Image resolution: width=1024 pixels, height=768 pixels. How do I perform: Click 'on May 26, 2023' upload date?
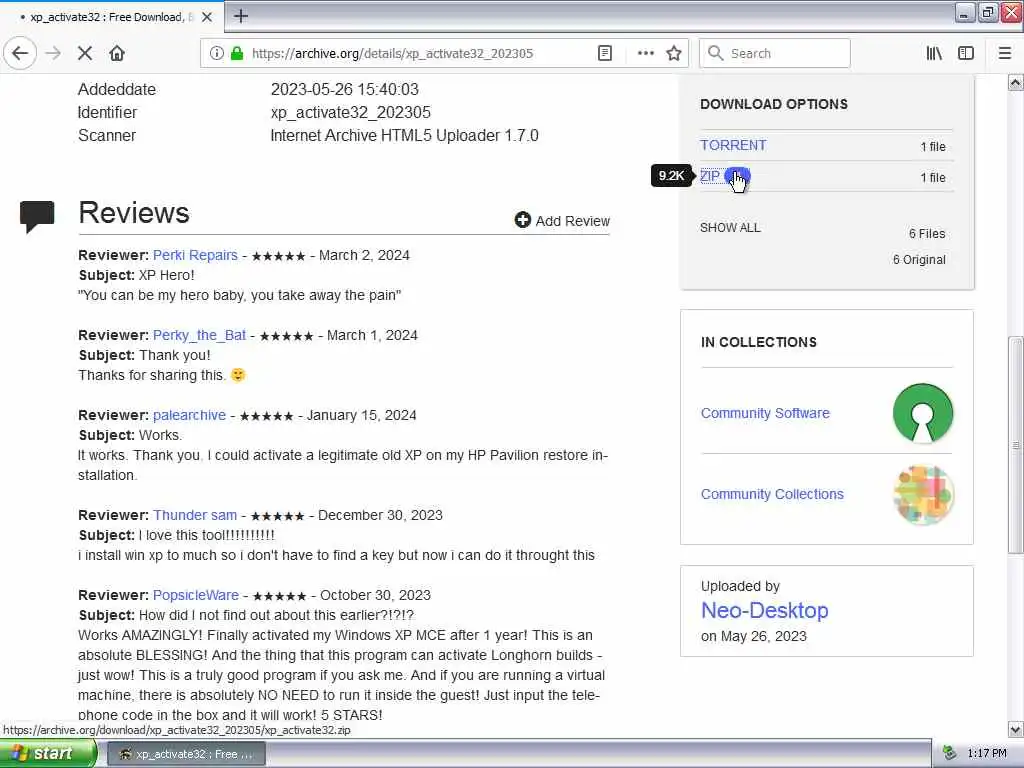(754, 636)
